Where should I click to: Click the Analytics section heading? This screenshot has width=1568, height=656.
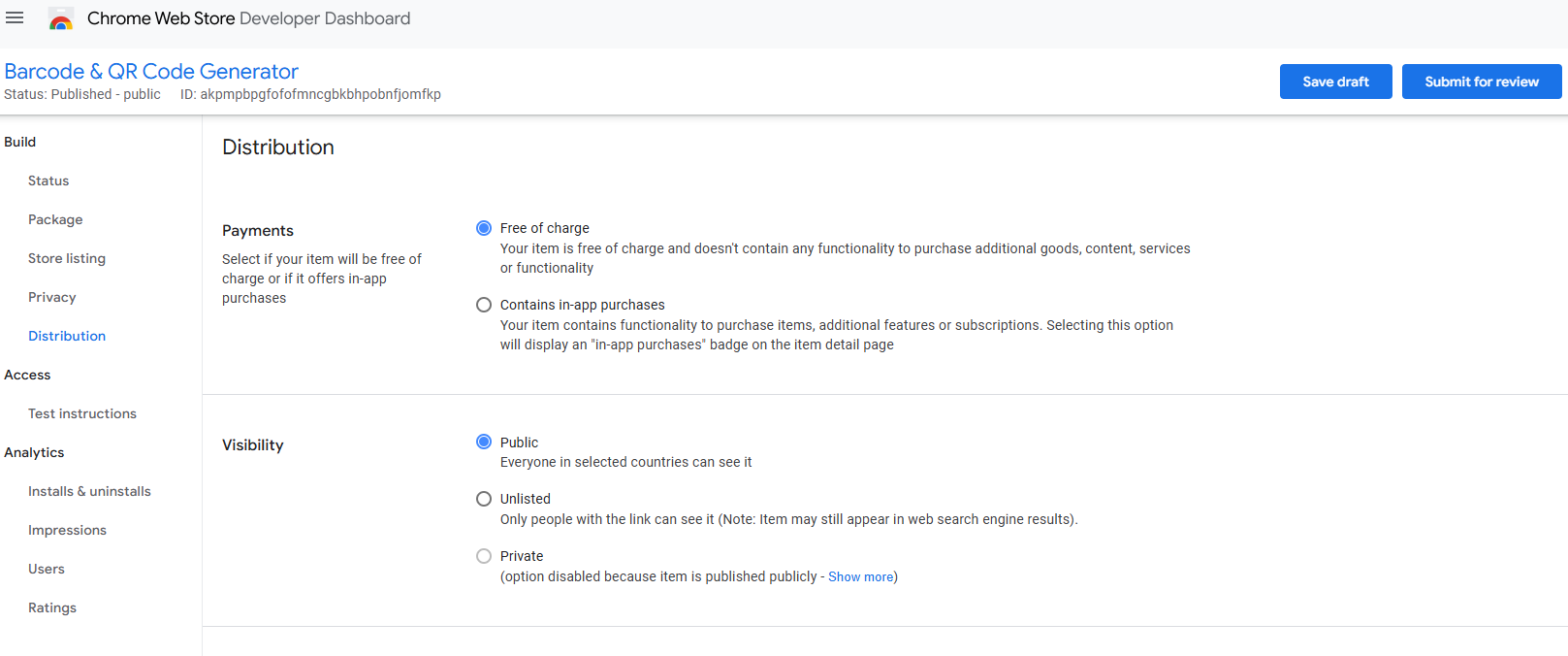pyautogui.click(x=34, y=452)
